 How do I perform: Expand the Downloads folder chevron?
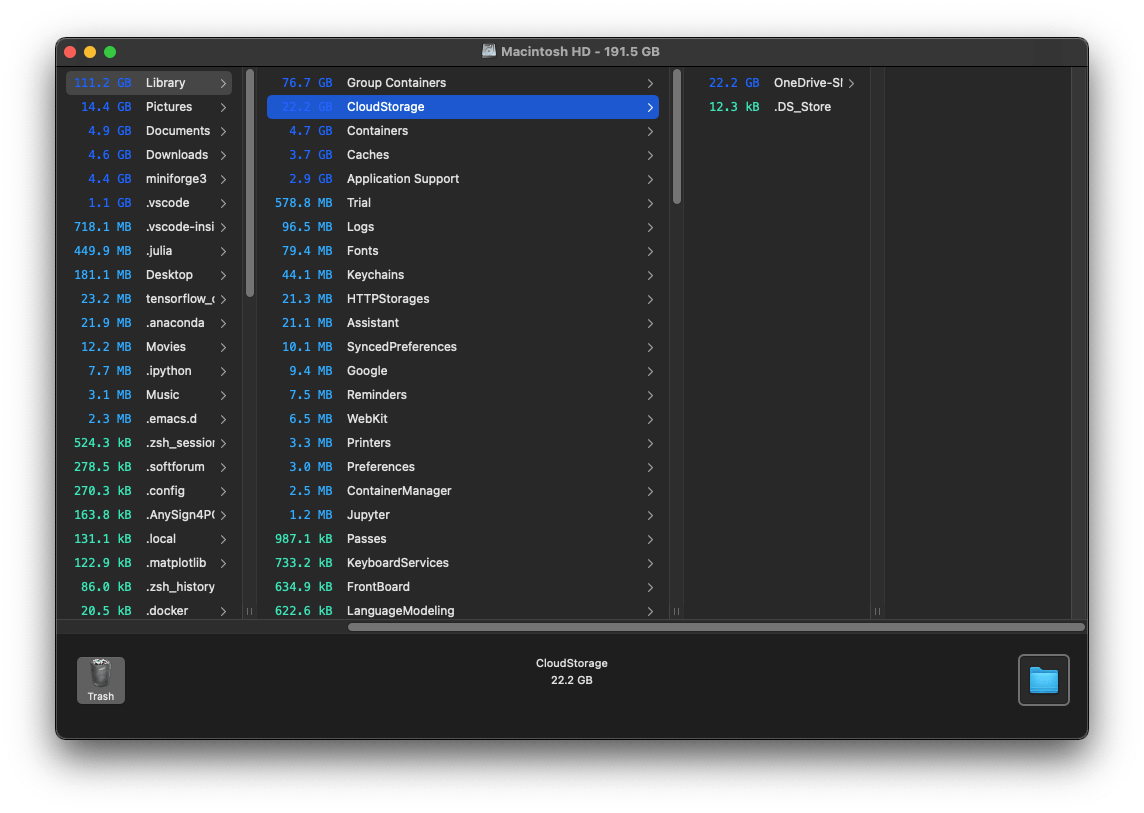223,155
